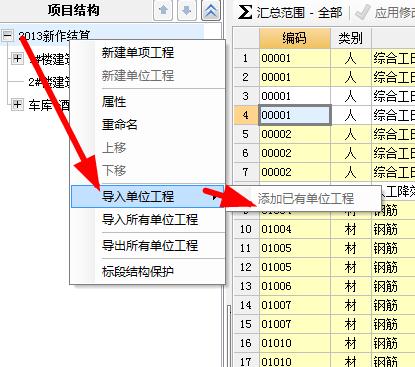415x367 pixels.
Task: Click the 应用修改 checkmark icon
Action: pos(363,12)
